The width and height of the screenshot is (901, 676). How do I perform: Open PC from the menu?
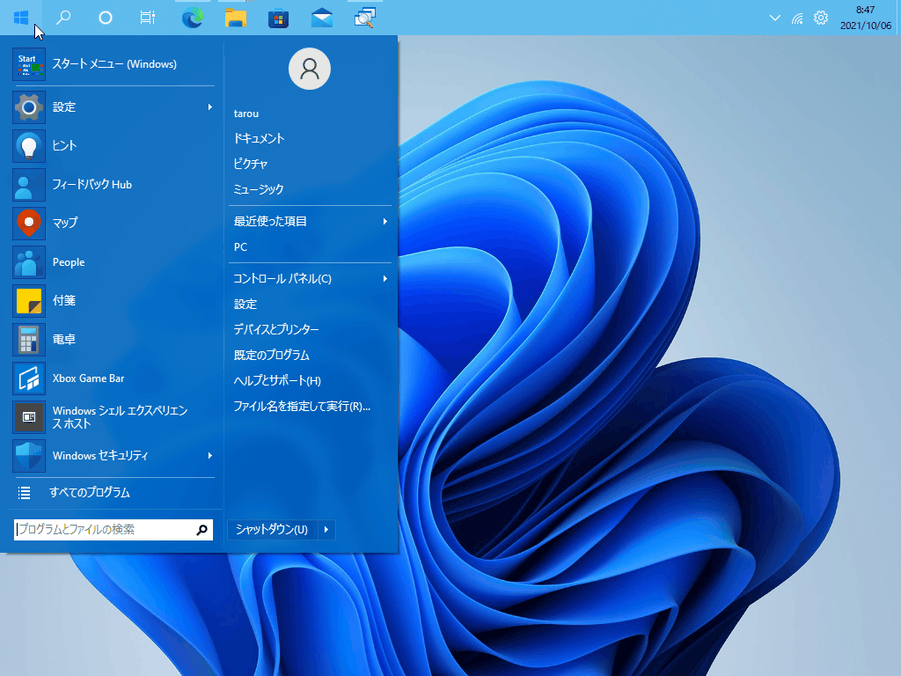(240, 247)
